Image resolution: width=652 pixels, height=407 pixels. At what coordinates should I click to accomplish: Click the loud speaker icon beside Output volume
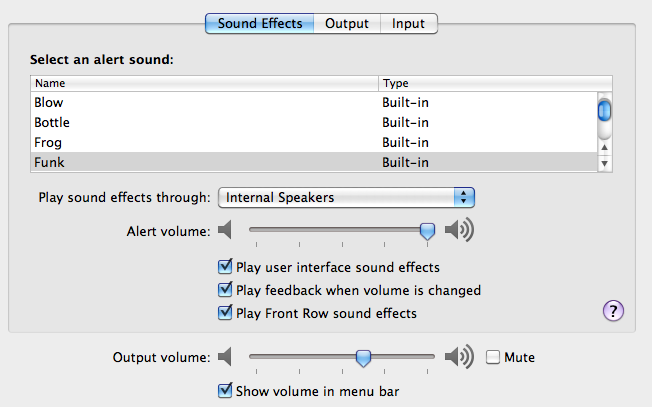[459, 357]
